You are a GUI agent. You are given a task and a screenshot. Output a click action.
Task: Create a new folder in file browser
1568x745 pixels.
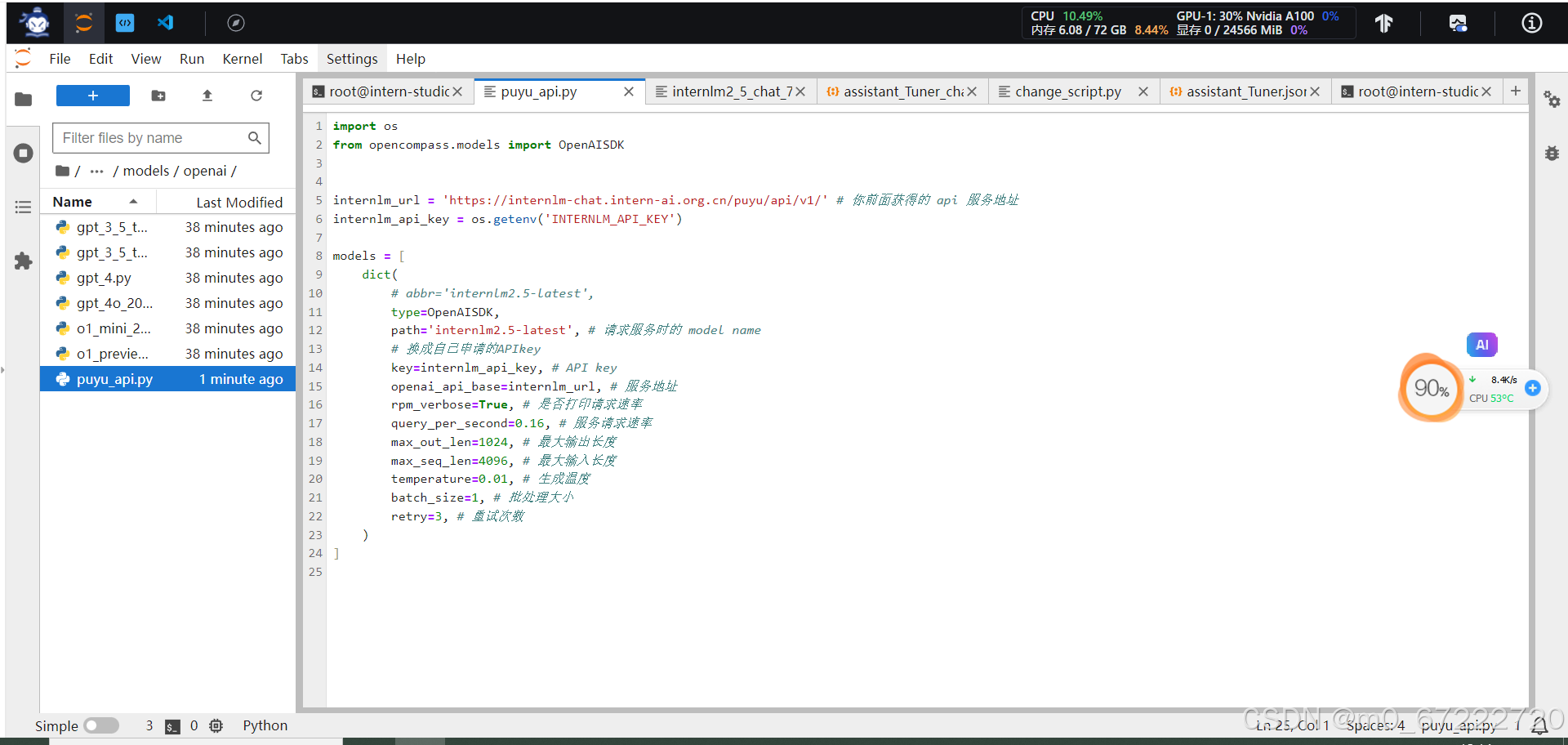coord(158,96)
